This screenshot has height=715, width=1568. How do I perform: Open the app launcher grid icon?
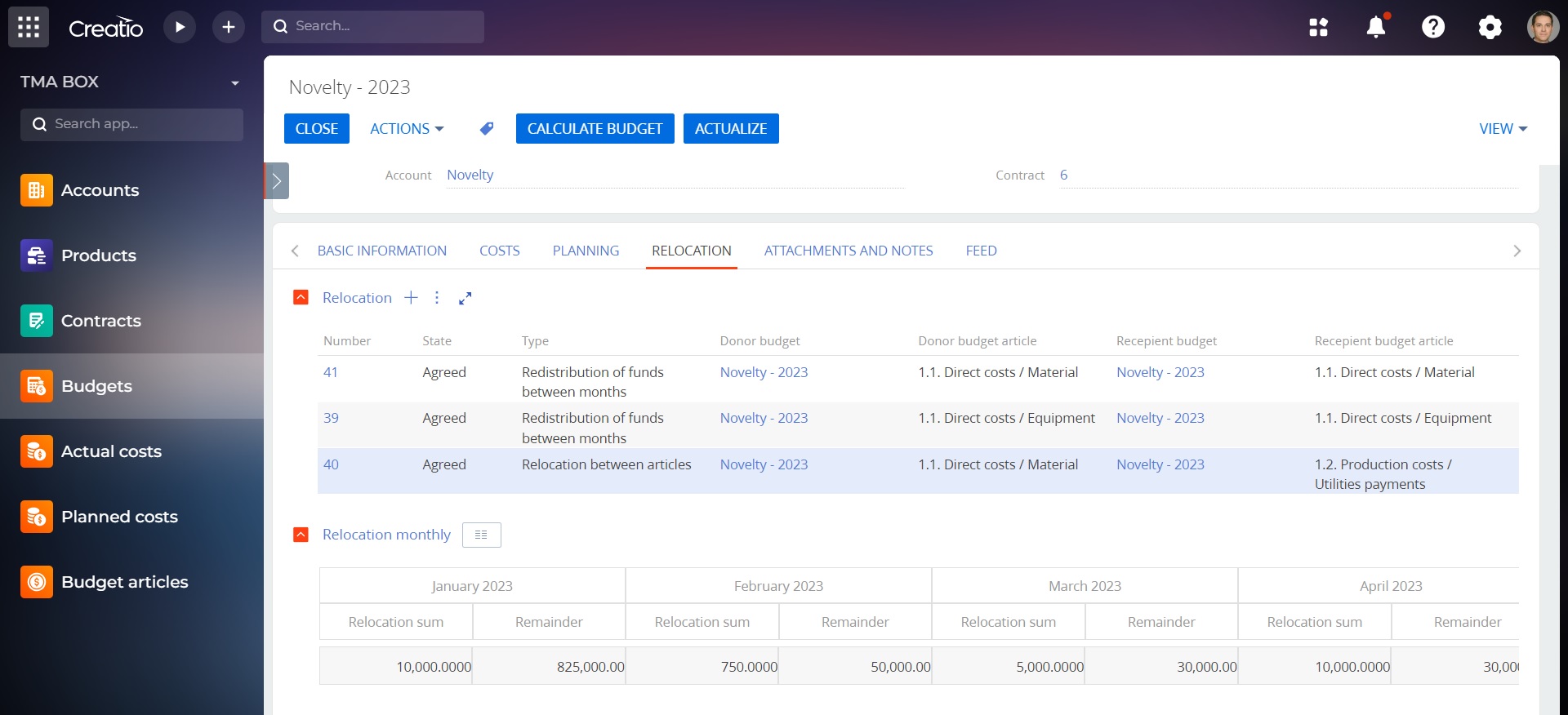pos(29,27)
